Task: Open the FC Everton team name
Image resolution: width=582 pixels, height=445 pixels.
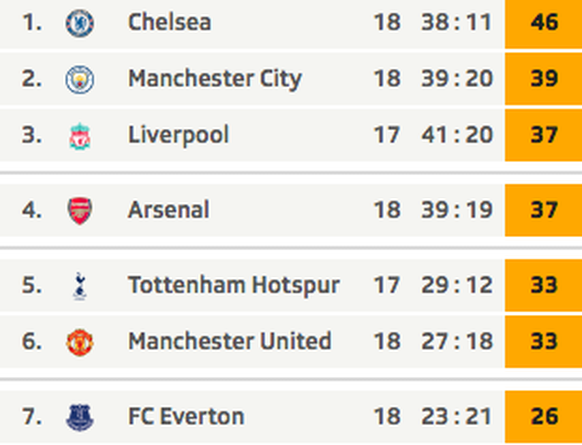Action: [186, 416]
